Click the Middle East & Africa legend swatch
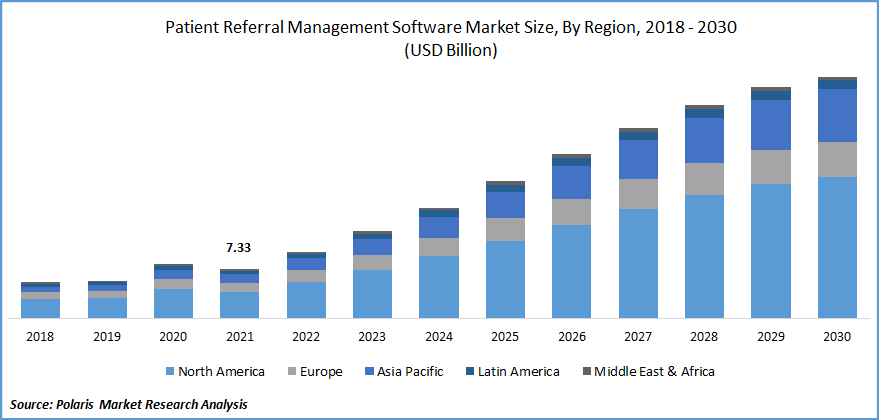 585,371
